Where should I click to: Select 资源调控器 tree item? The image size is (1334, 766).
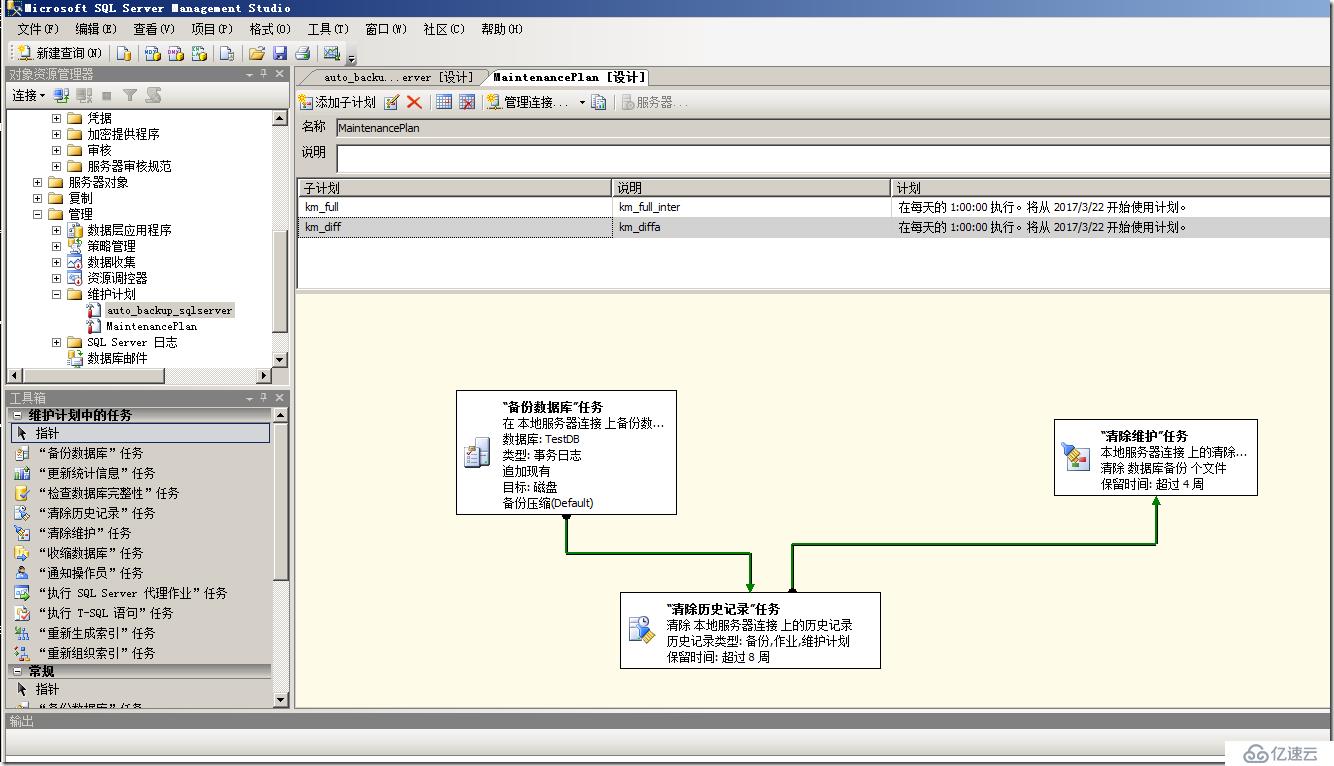(117, 278)
